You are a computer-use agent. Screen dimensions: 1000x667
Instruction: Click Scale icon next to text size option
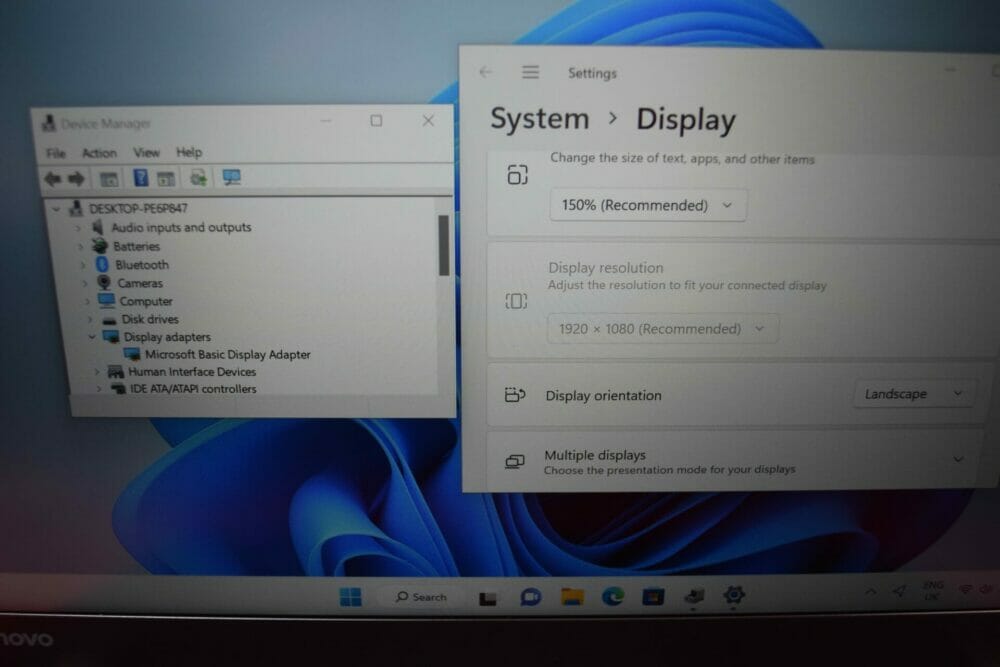pos(517,175)
